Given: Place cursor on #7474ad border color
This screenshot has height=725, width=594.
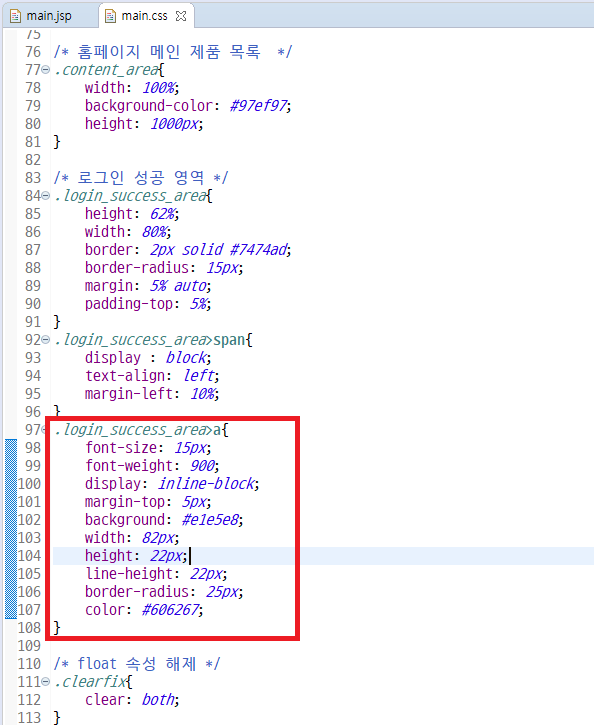Looking at the screenshot, I should click(258, 250).
